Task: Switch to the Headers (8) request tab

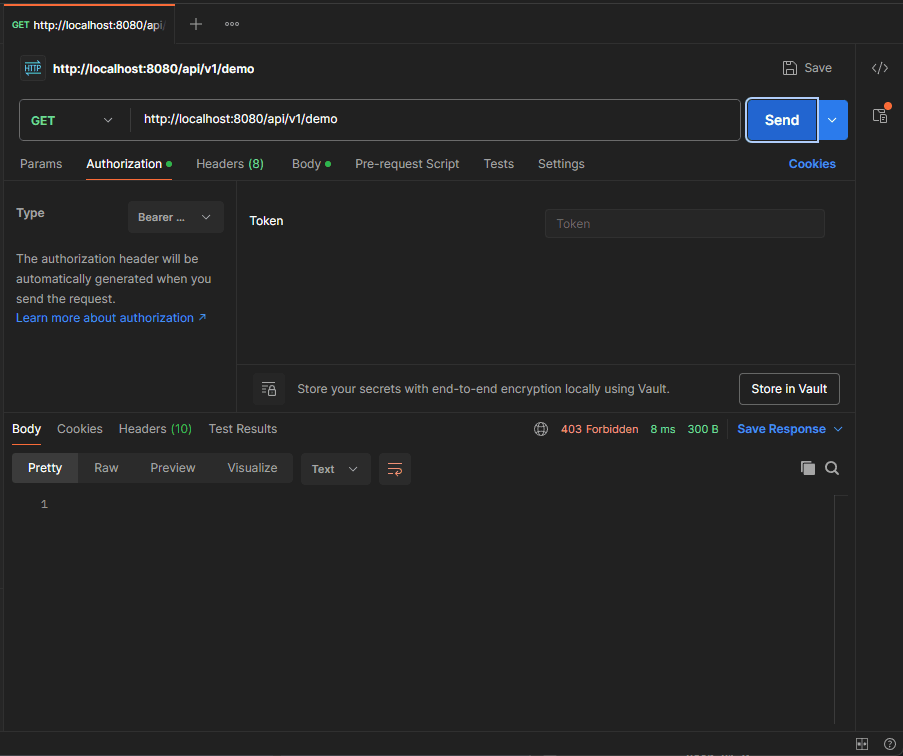Action: point(230,164)
